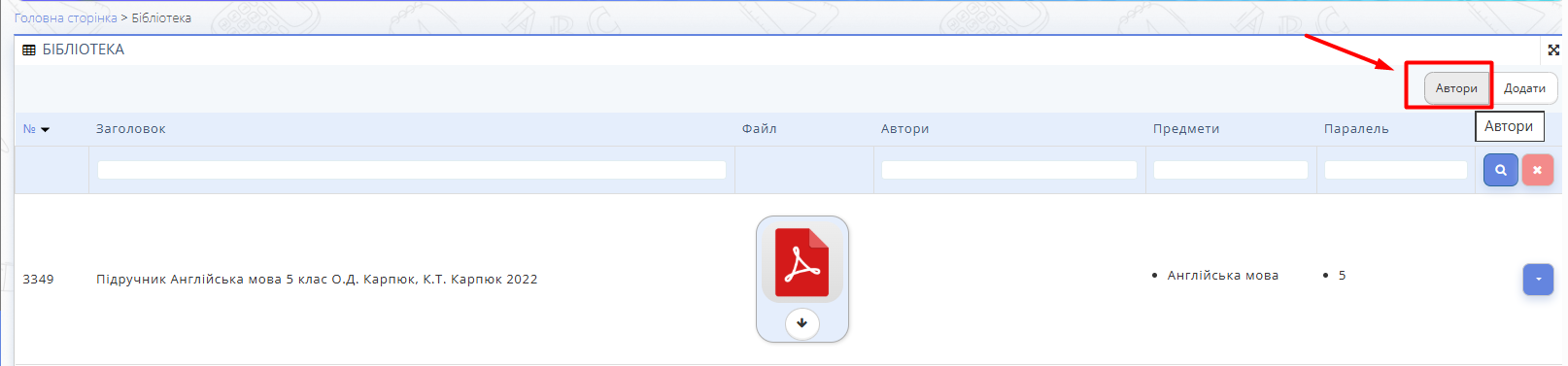Open the row actions dropdown for item 3349

coord(1538,280)
